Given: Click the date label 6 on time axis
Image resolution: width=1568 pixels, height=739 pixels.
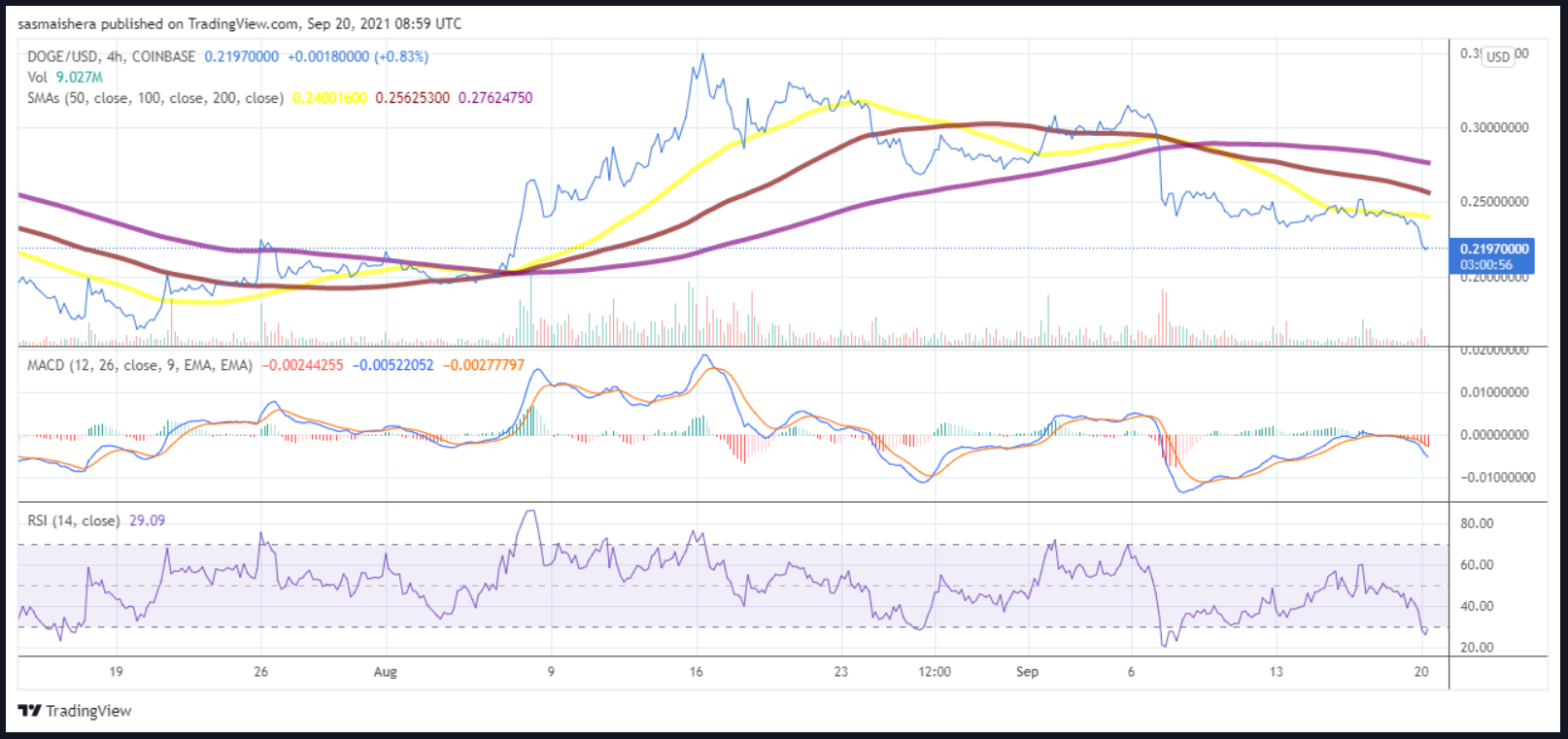Looking at the screenshot, I should pos(1131,671).
